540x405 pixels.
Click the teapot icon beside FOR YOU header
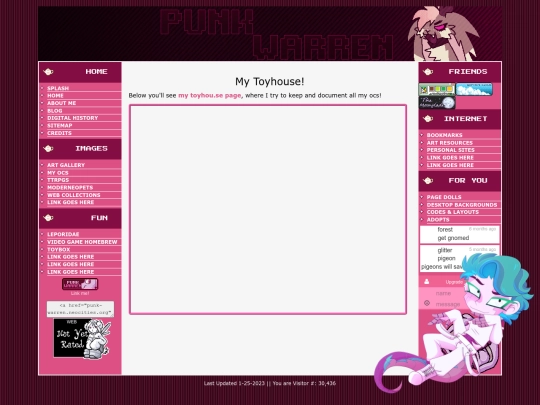click(x=428, y=180)
